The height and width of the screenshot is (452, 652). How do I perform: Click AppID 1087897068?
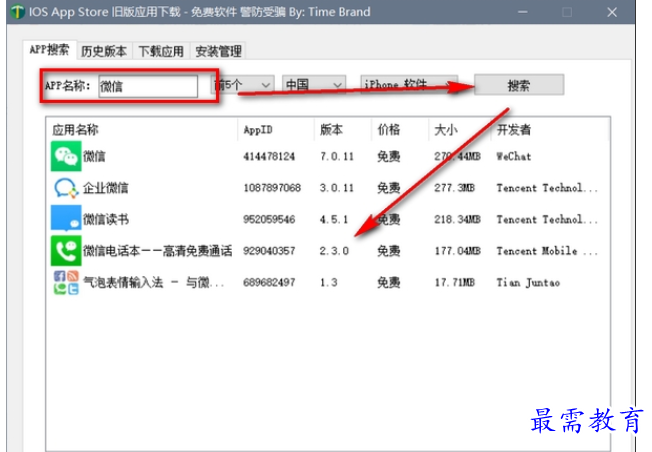[272, 188]
